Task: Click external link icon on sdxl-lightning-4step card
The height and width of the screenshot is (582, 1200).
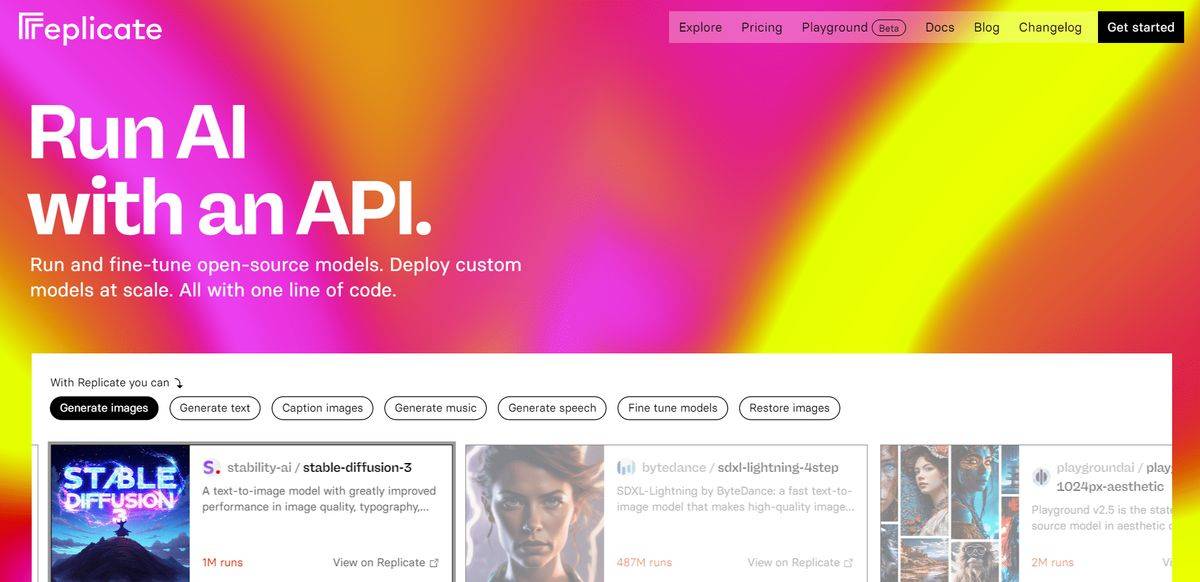Action: [848, 563]
